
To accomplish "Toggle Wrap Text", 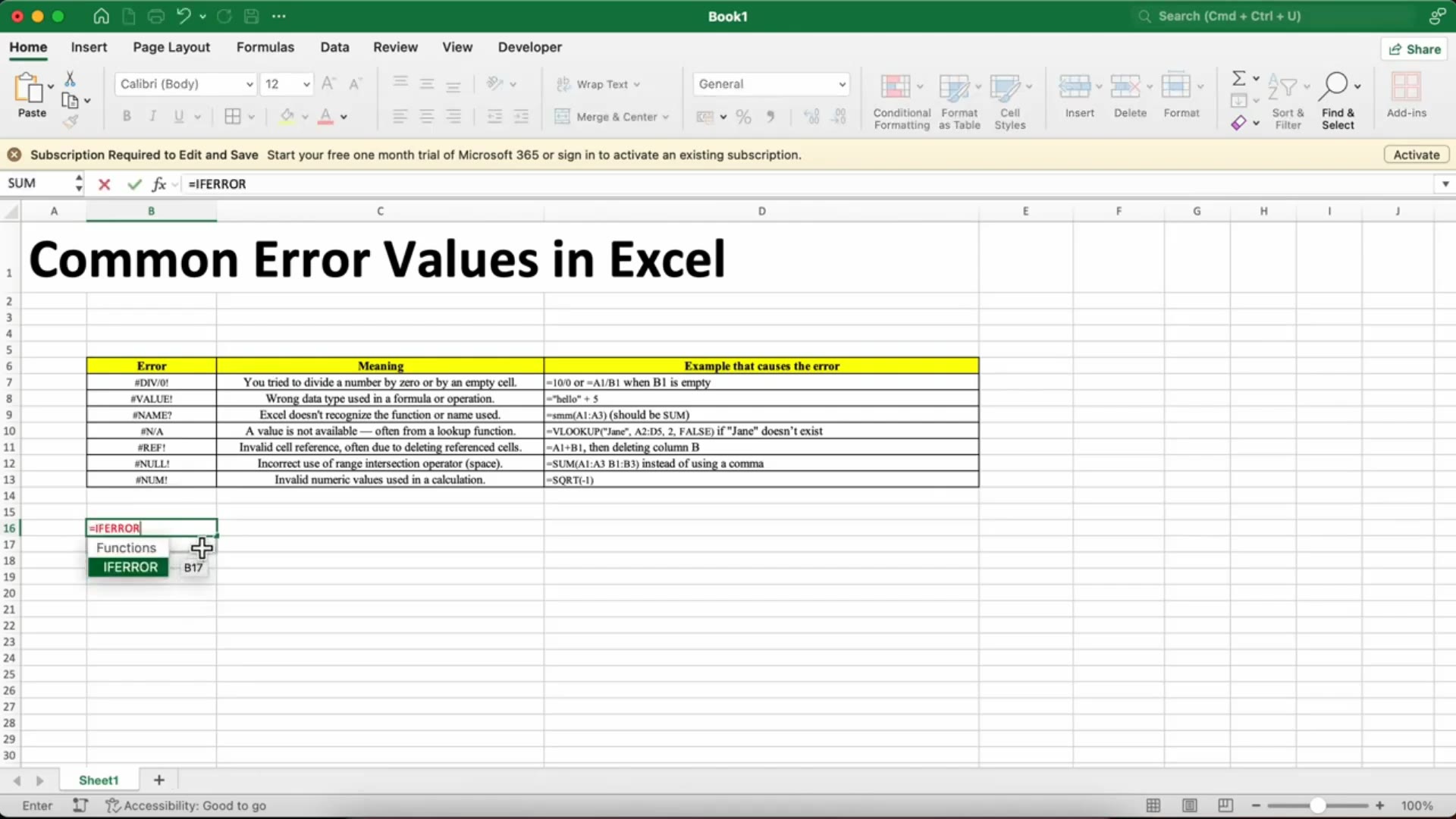I will [598, 84].
